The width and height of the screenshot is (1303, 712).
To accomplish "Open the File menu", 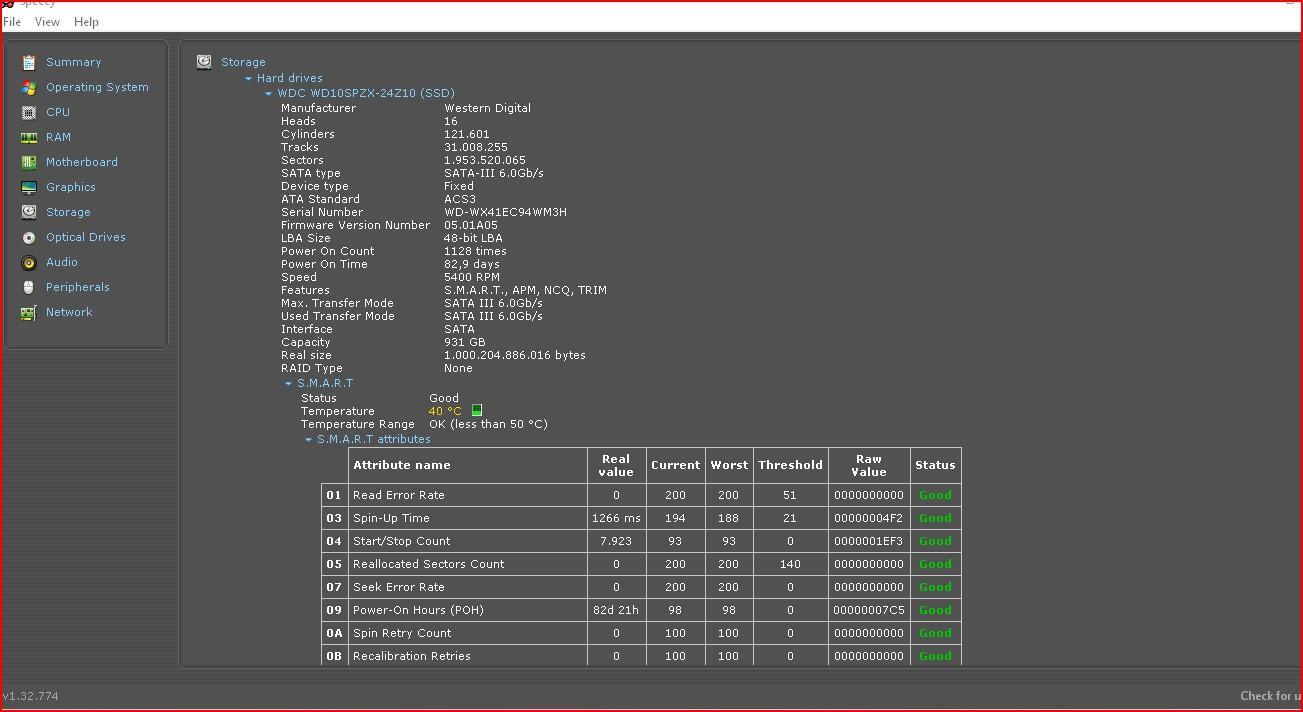I will pos(12,21).
